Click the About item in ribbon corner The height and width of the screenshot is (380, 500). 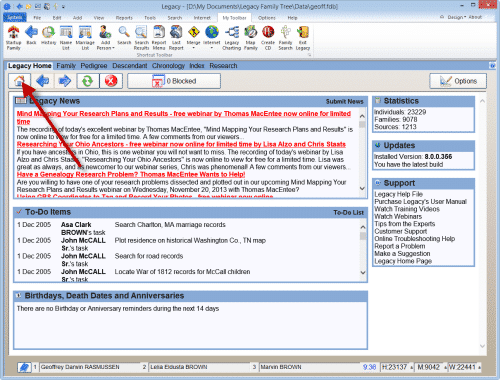[x=475, y=17]
